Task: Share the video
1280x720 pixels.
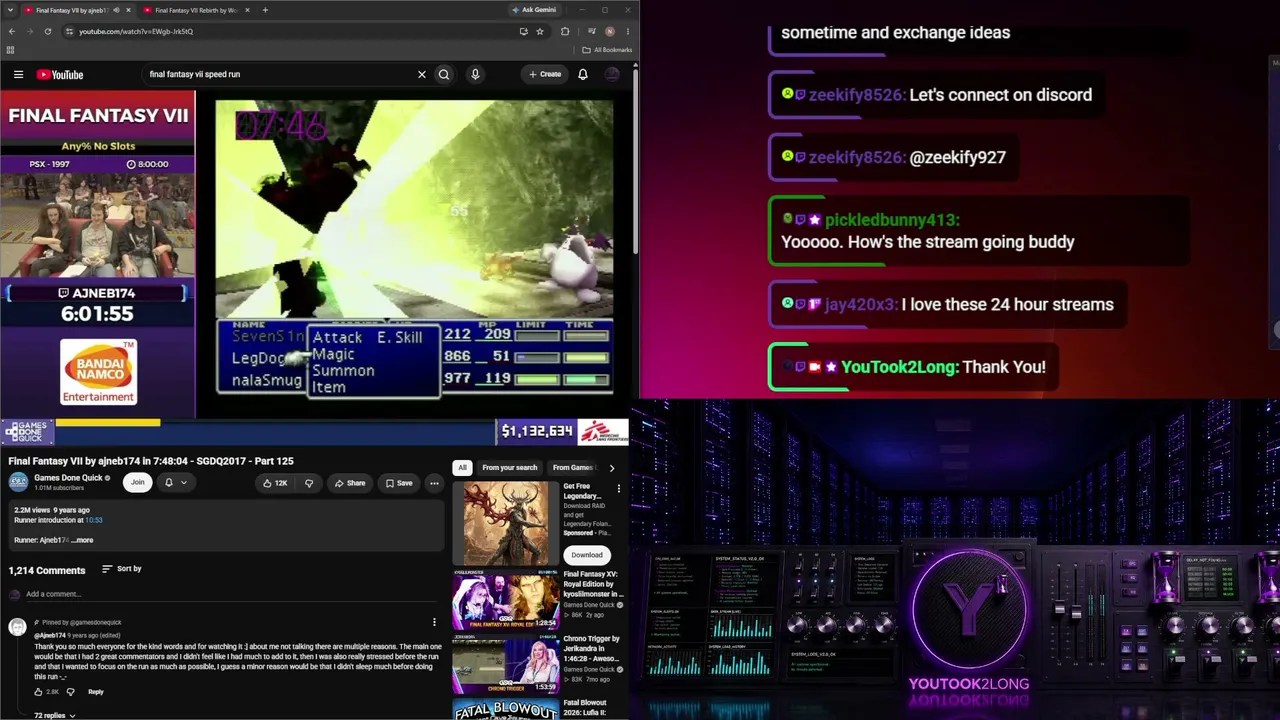Action: point(350,483)
